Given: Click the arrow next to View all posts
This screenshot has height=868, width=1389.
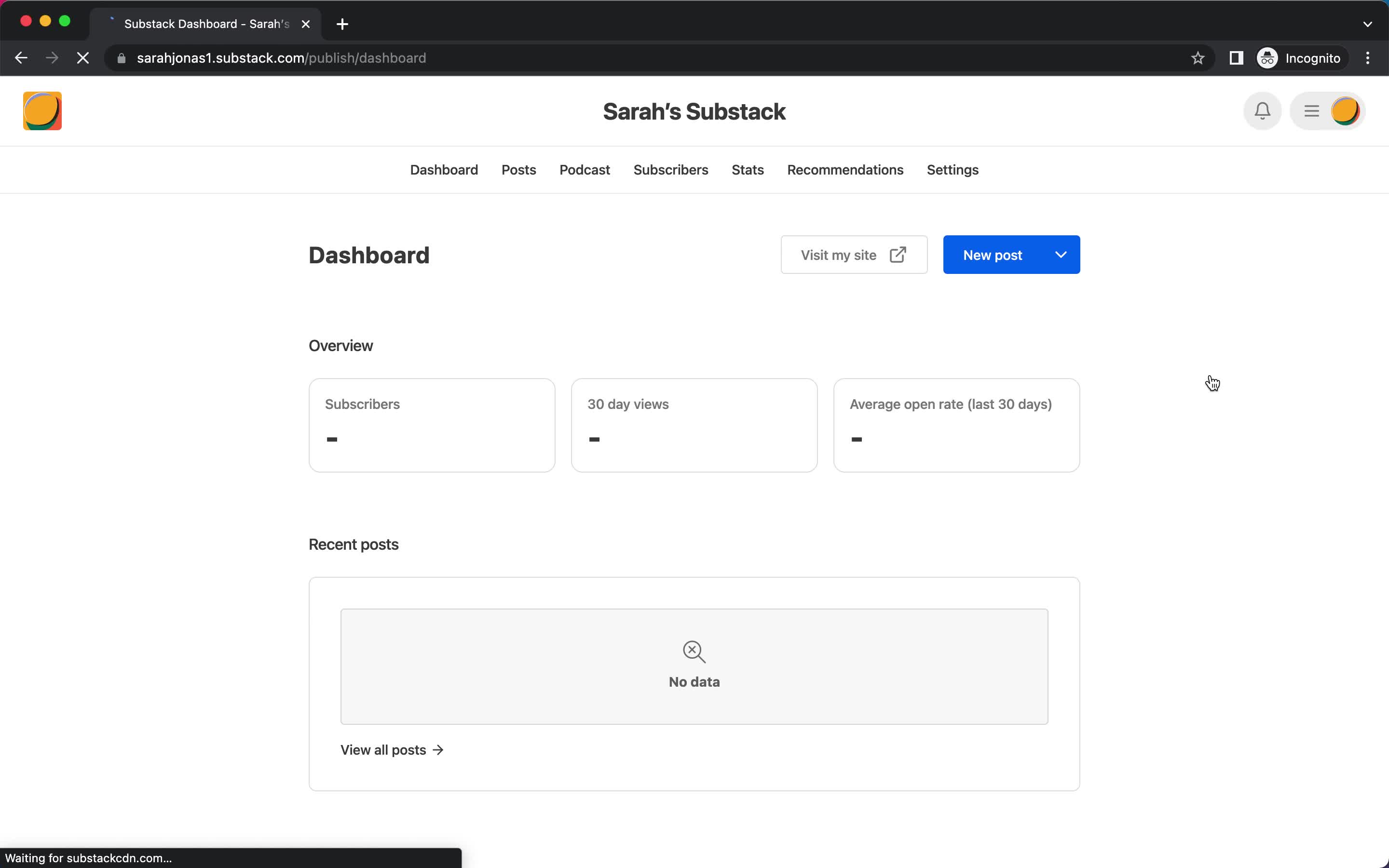Looking at the screenshot, I should [438, 750].
